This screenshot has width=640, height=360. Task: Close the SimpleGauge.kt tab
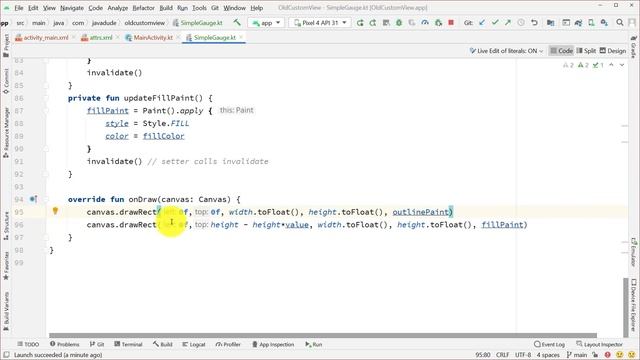[241, 37]
